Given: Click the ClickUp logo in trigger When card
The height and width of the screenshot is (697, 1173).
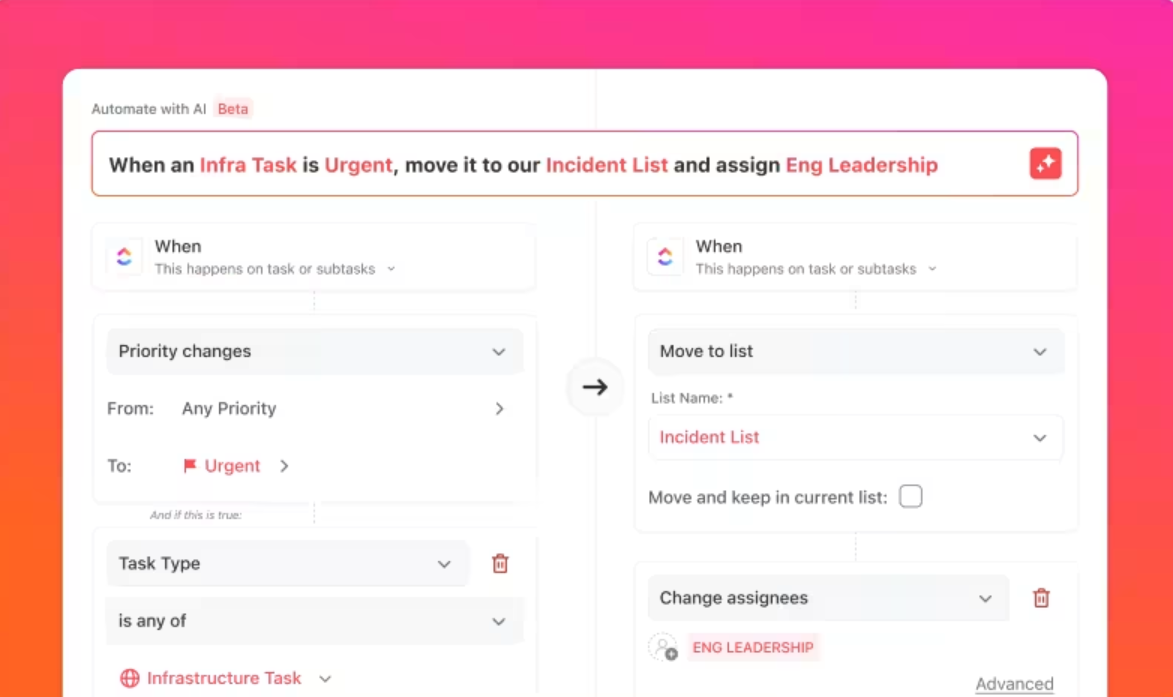Looking at the screenshot, I should pos(124,257).
